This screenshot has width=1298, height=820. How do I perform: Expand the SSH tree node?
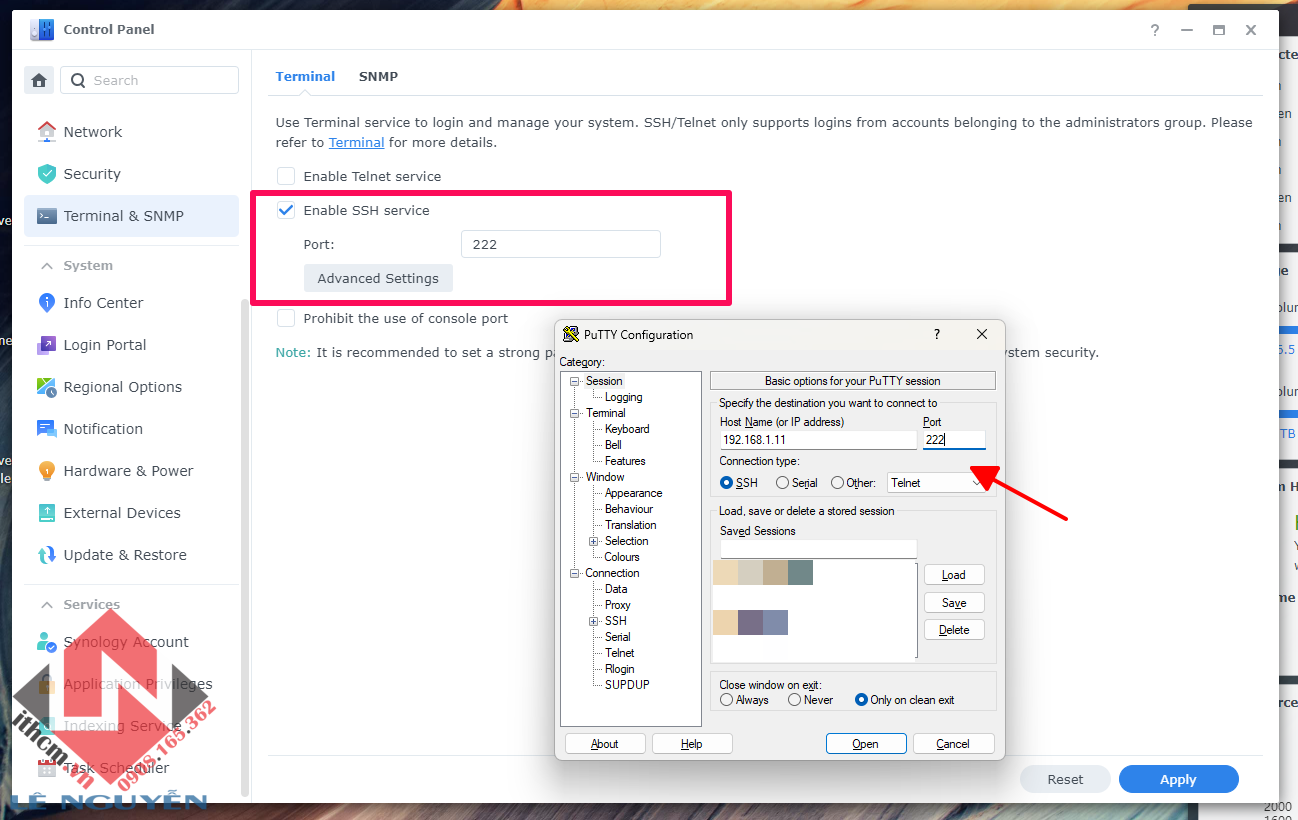(594, 621)
